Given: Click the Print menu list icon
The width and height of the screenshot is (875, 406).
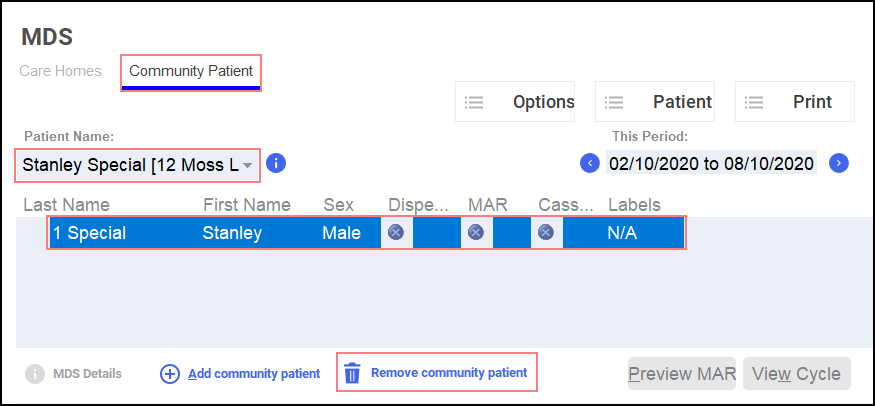Looking at the screenshot, I should click(x=755, y=102).
